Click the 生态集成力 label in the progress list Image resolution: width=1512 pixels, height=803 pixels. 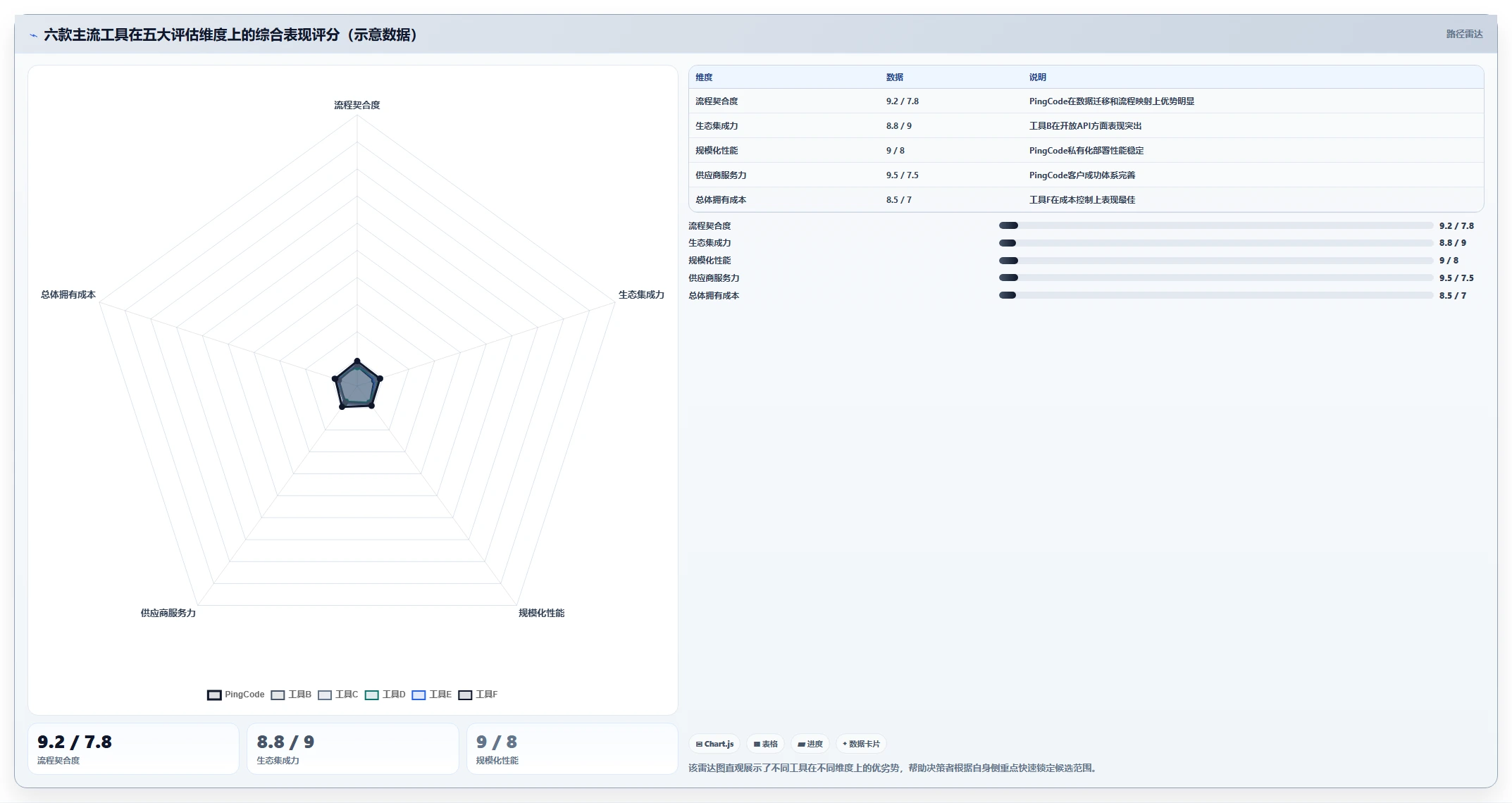coord(709,243)
